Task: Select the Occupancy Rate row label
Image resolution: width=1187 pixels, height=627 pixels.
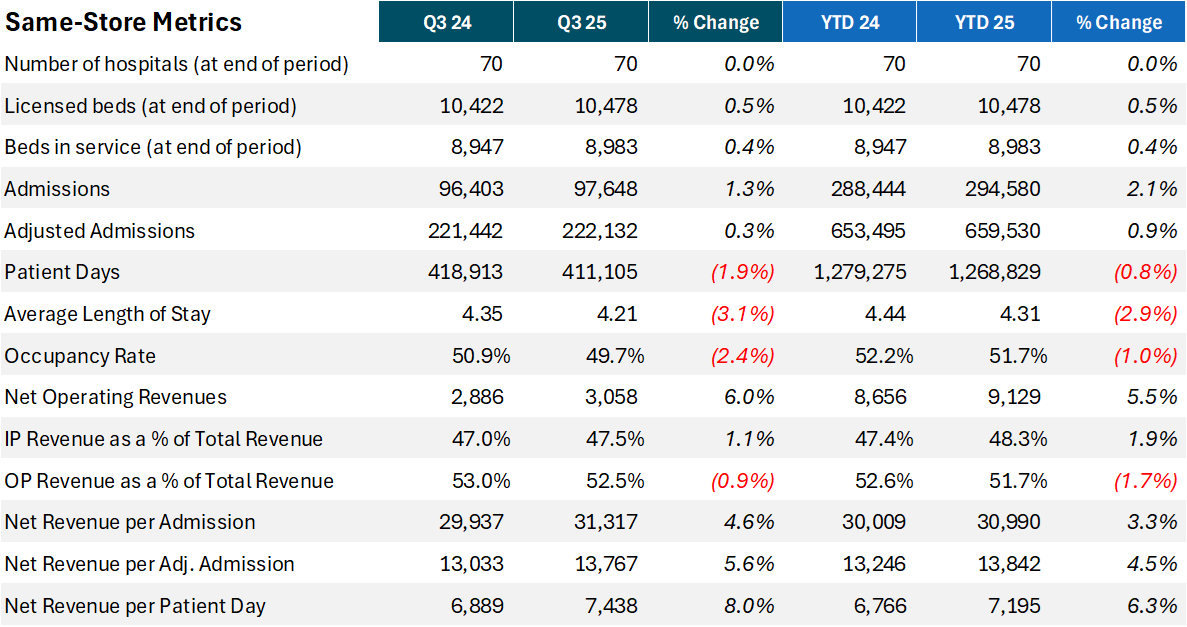Action: [x=80, y=356]
